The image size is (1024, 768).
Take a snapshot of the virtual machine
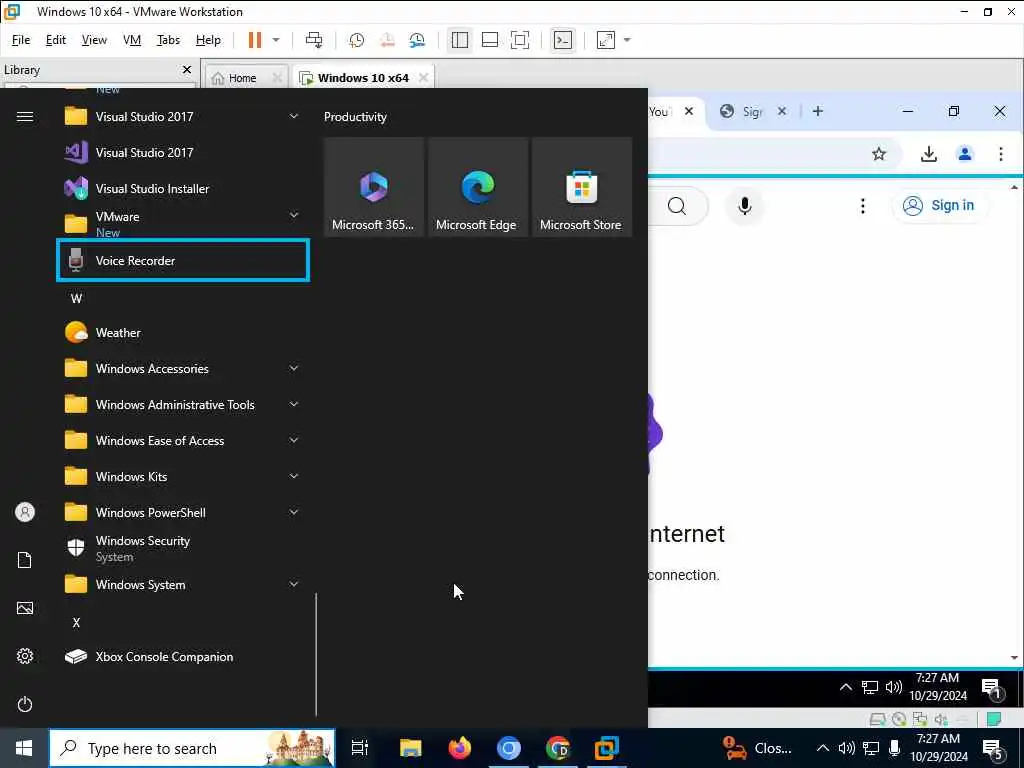(x=357, y=40)
